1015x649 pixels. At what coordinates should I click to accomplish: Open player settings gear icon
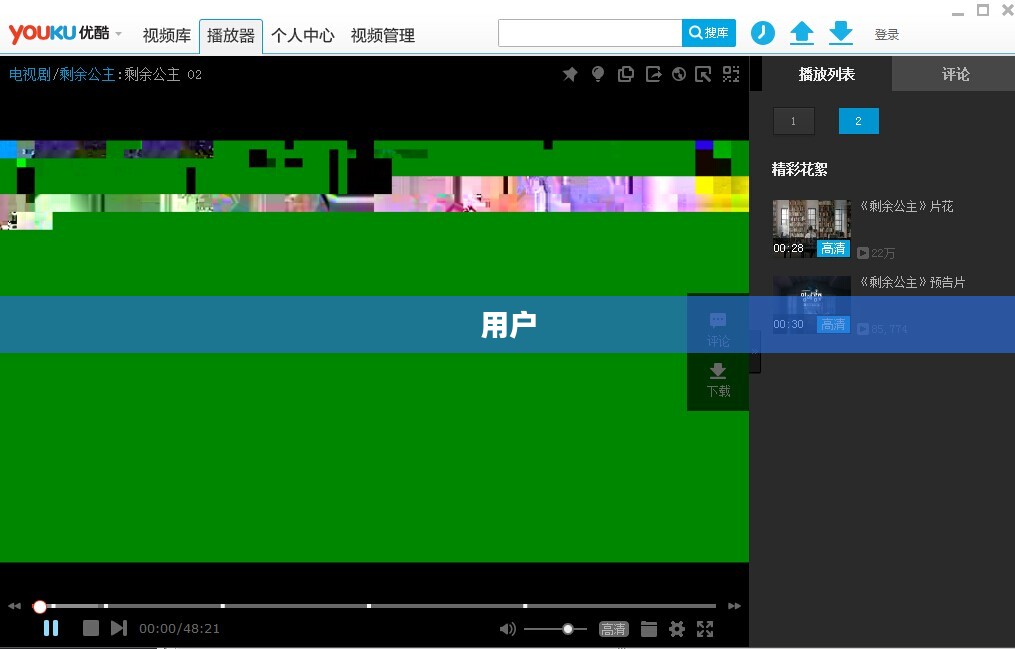pos(676,628)
